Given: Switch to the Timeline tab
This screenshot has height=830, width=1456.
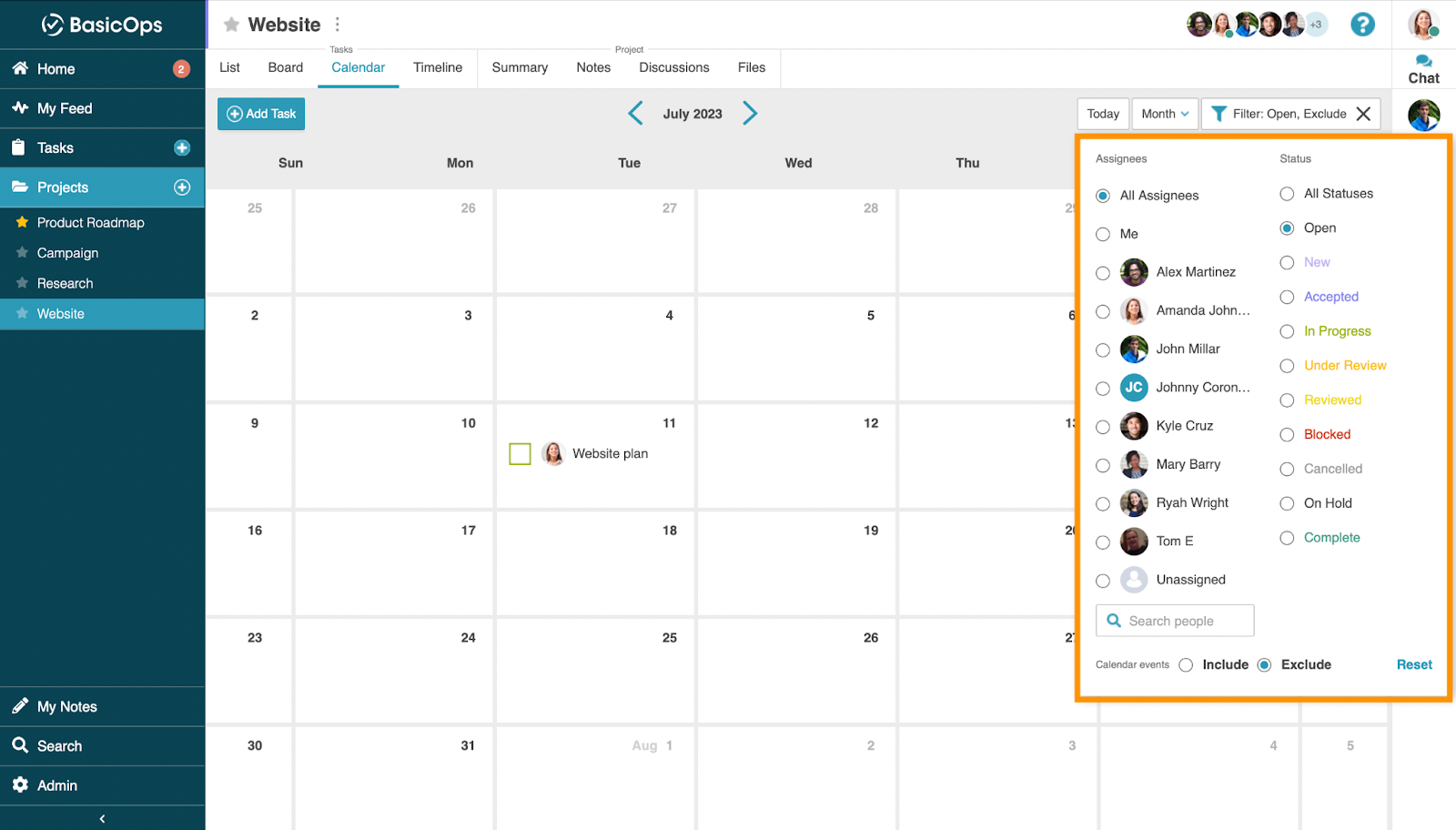Looking at the screenshot, I should pyautogui.click(x=438, y=67).
